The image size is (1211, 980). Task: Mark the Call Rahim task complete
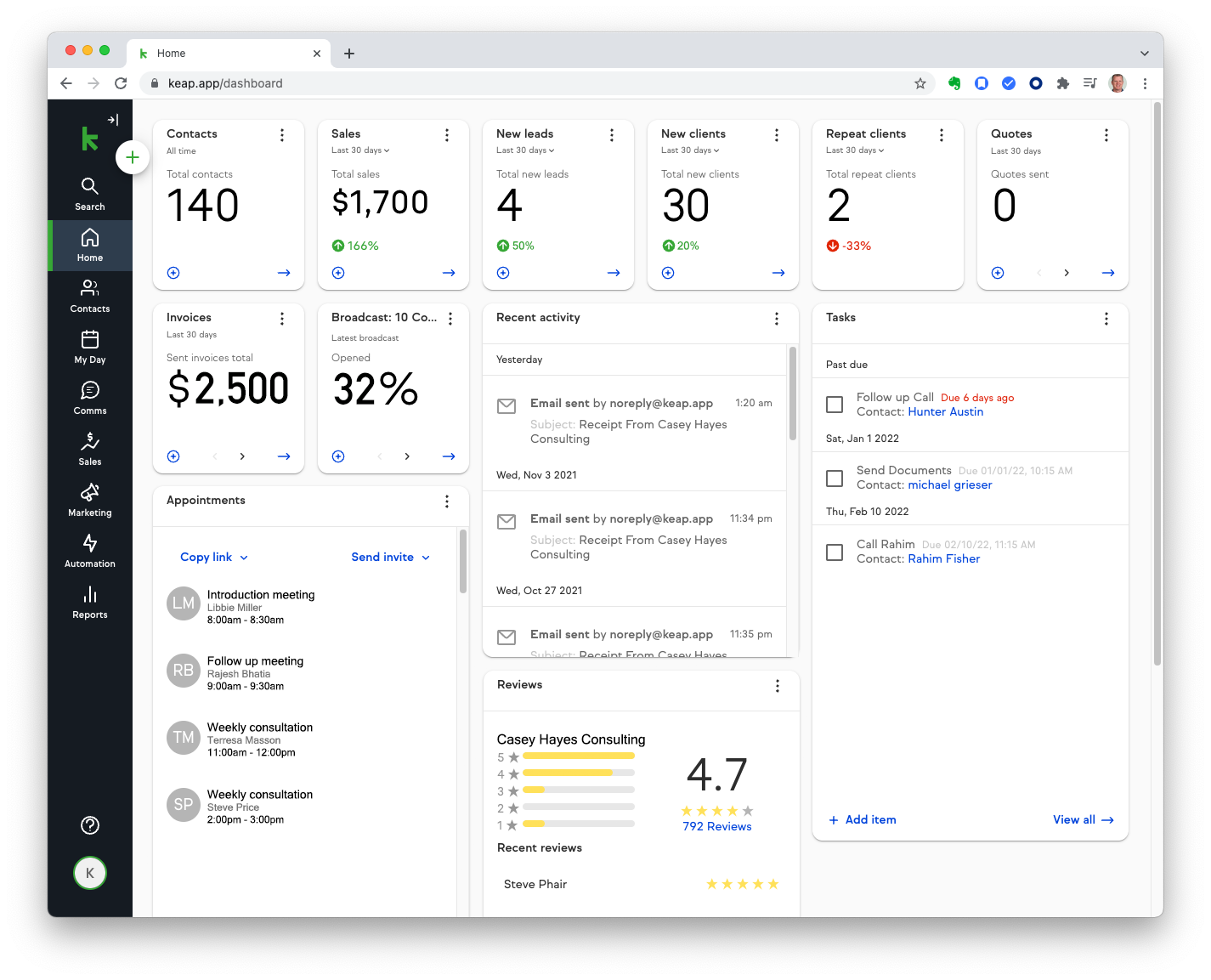click(835, 552)
